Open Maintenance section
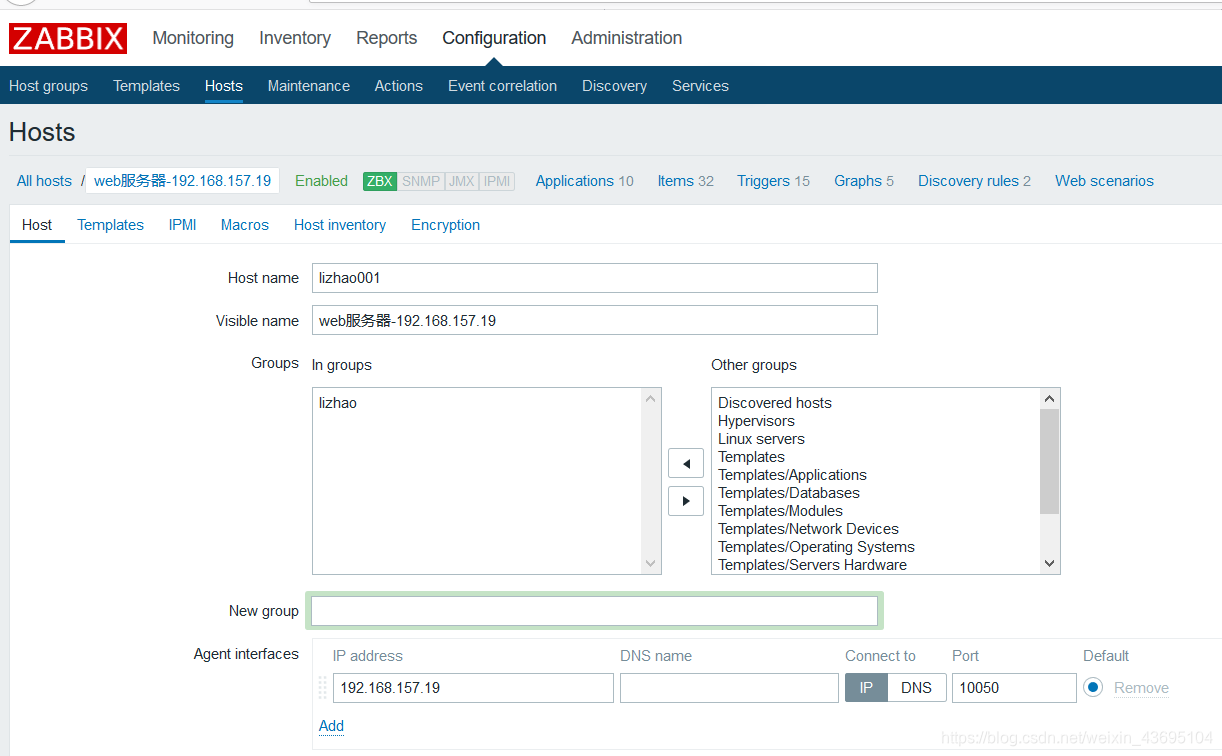Image resolution: width=1222 pixels, height=756 pixels. 309,86
